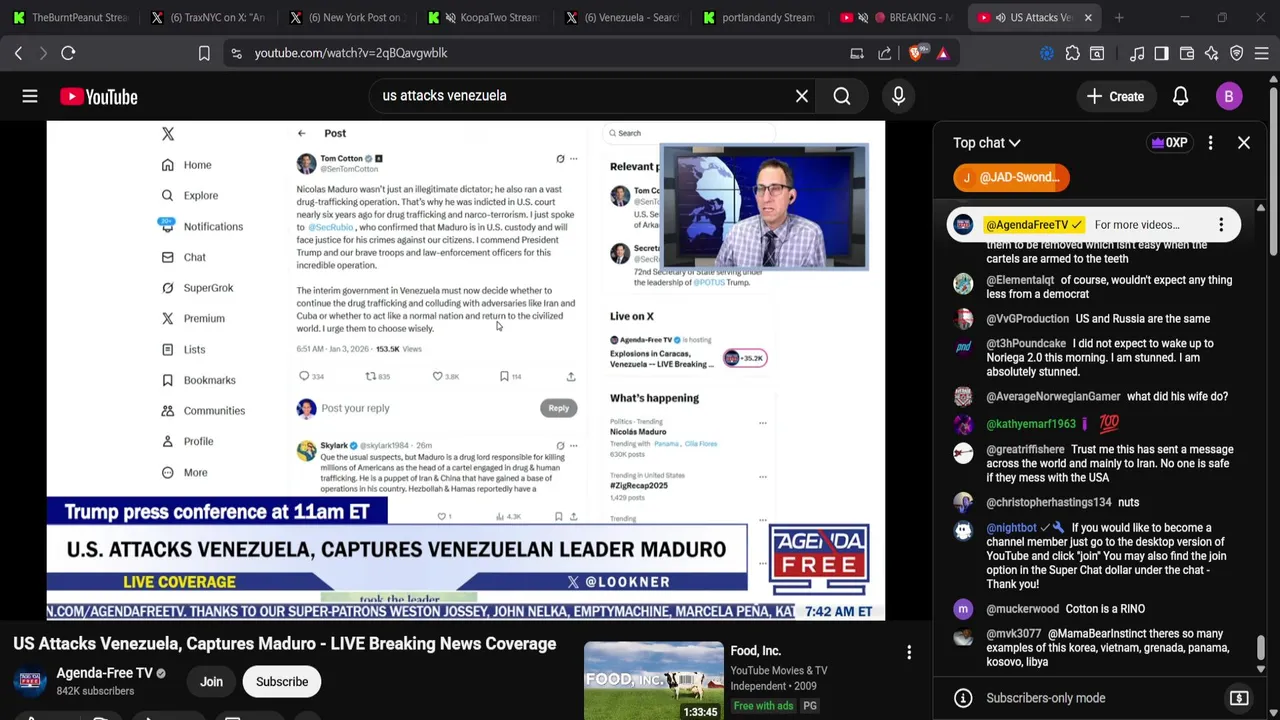
Task: Open live chat options (three dots)
Action: 1210,143
